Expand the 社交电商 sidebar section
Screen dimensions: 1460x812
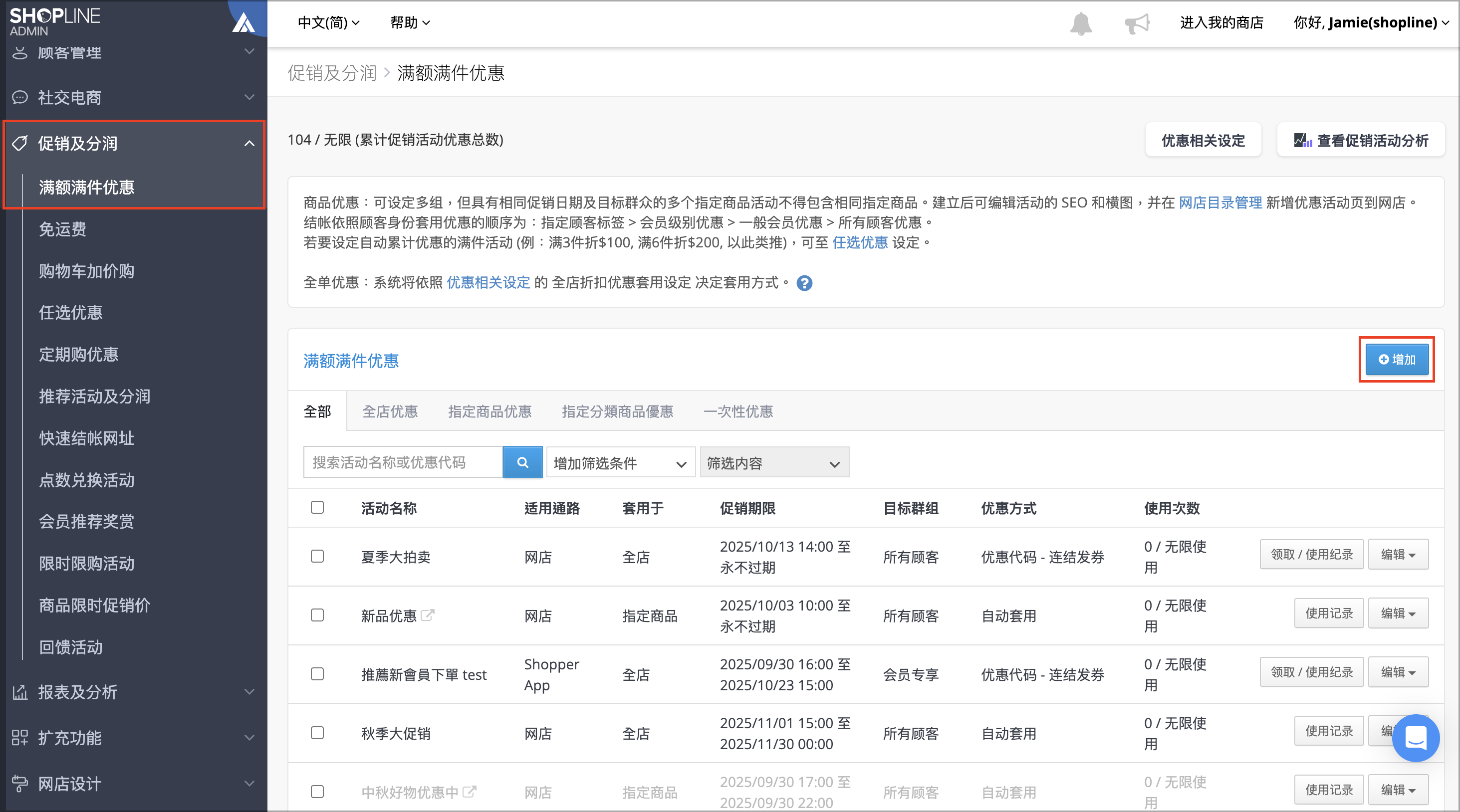pos(249,97)
